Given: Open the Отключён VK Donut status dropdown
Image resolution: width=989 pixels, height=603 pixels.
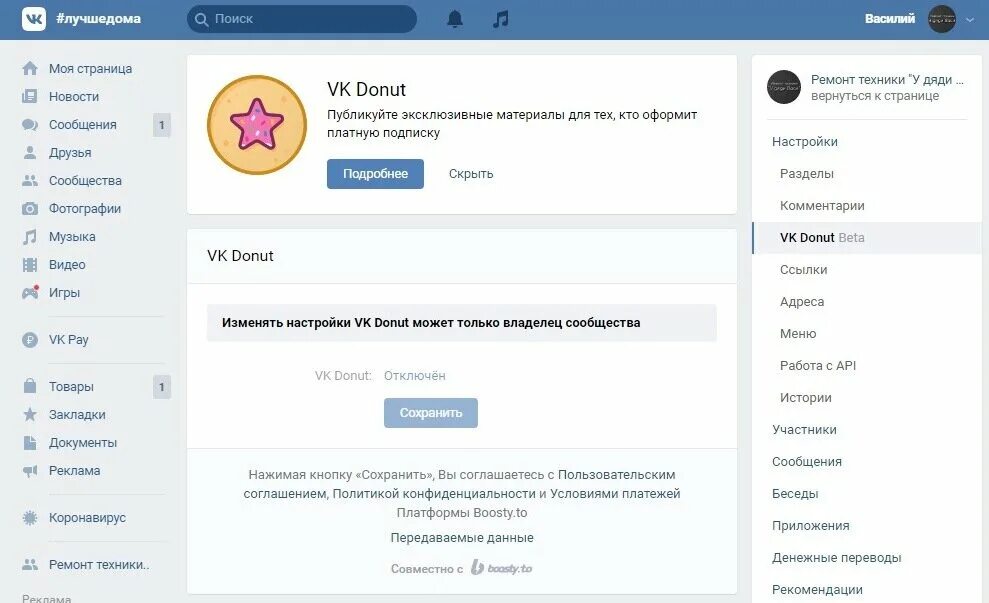Looking at the screenshot, I should tap(414, 376).
